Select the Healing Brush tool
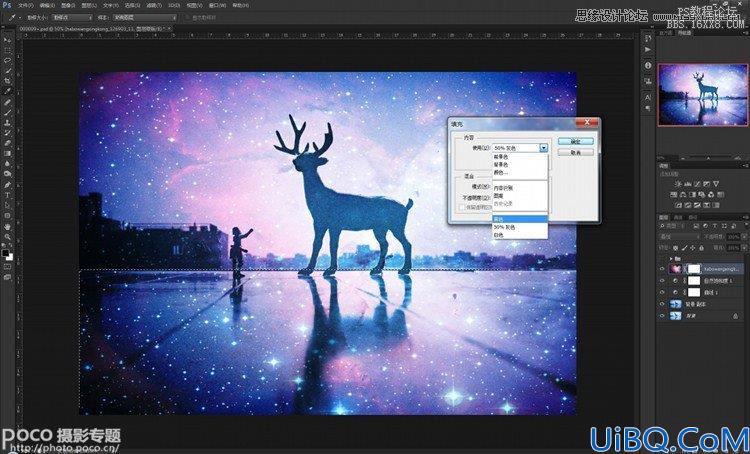The width and height of the screenshot is (750, 454). 8,102
